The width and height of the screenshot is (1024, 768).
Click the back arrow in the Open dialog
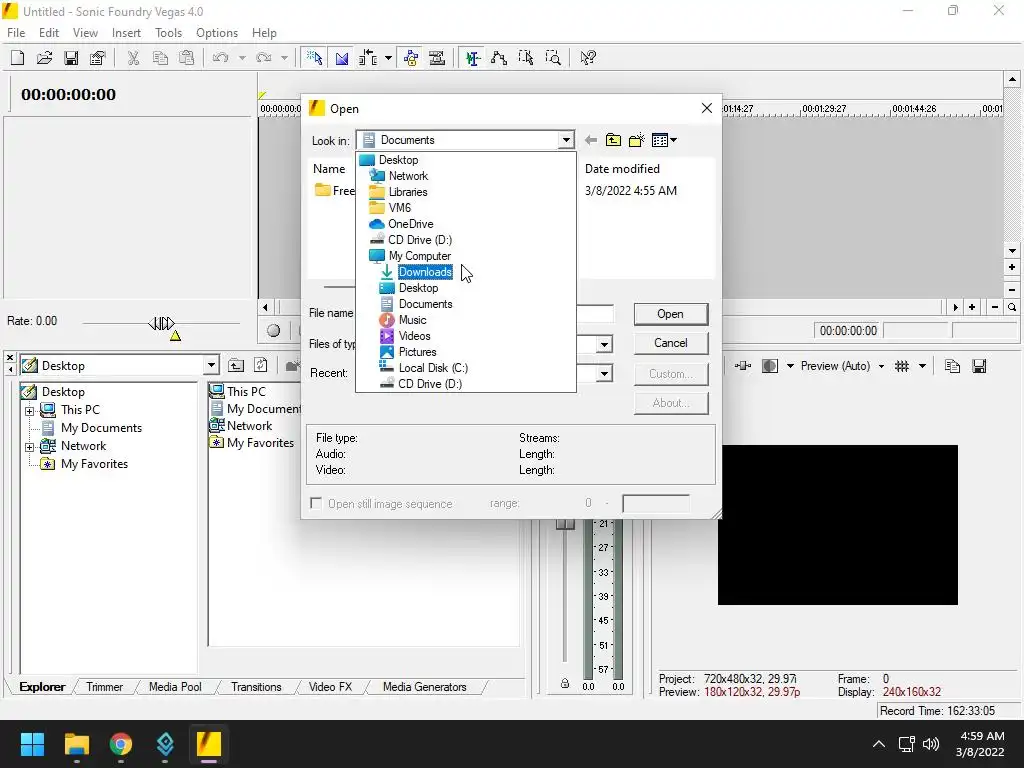coord(591,140)
